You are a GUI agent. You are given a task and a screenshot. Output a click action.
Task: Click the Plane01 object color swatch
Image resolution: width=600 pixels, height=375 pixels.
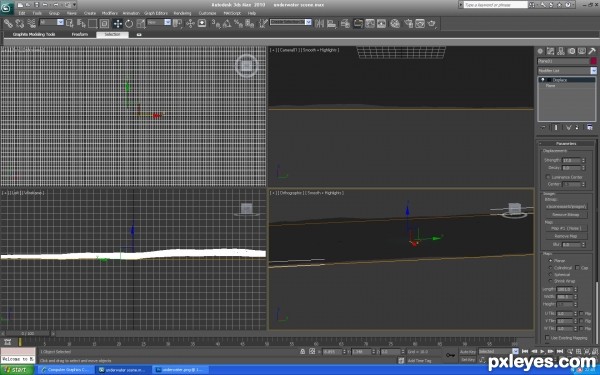pos(593,61)
